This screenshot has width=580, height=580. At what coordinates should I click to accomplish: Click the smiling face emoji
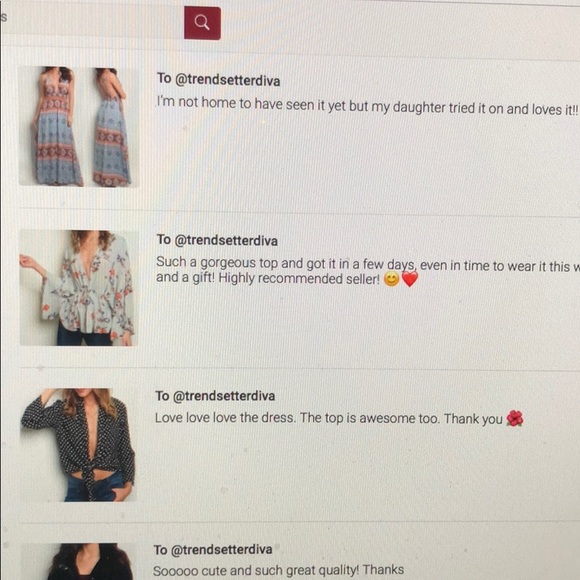click(391, 279)
